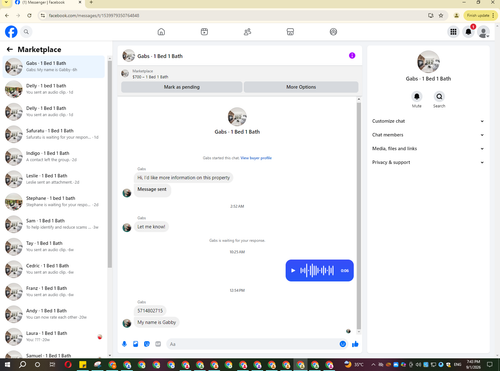Open the Stephane - 1 bed 1 bath chat
The image size is (500, 371).
click(54, 201)
